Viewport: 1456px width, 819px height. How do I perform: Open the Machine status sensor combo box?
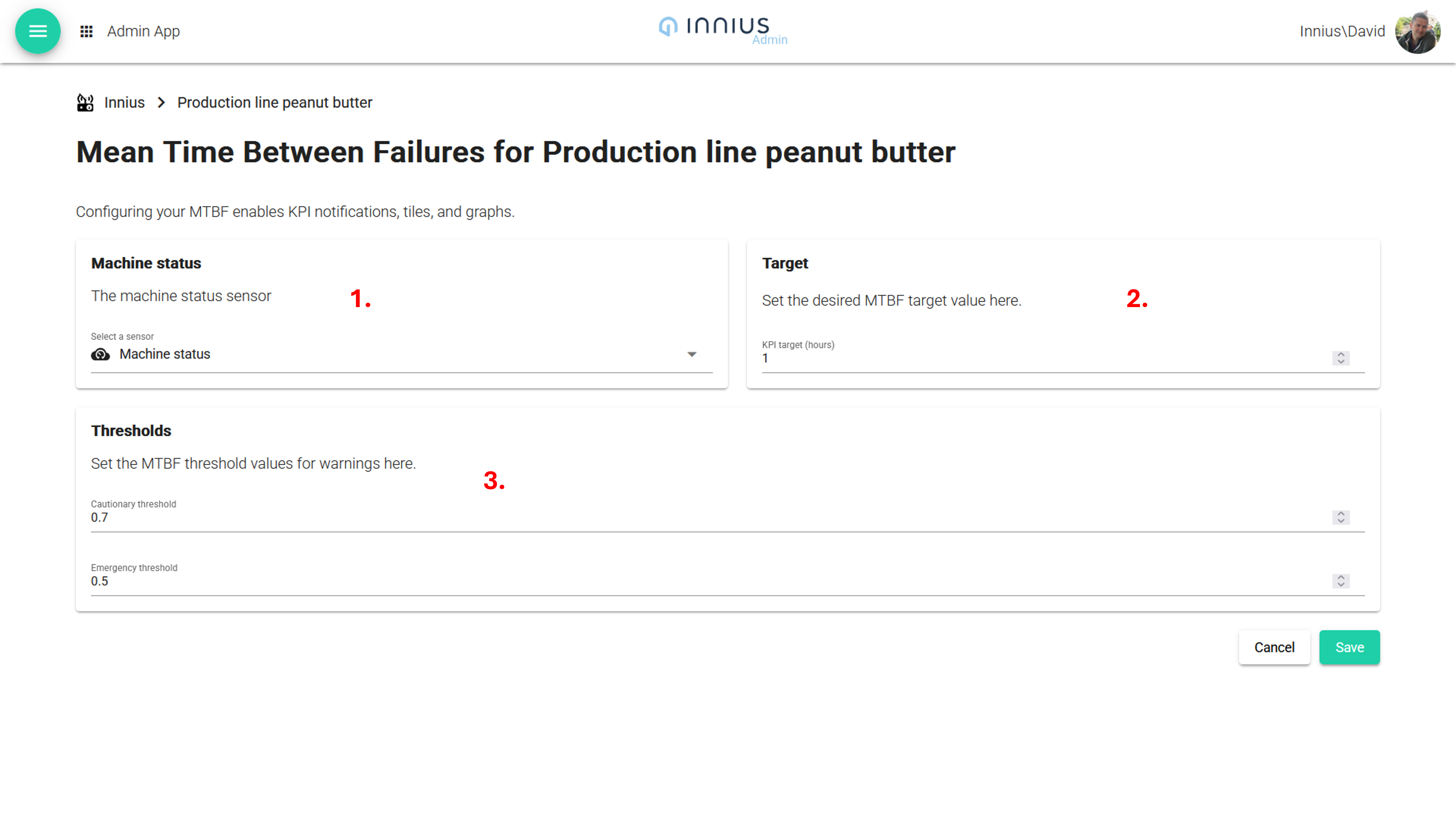(x=396, y=354)
